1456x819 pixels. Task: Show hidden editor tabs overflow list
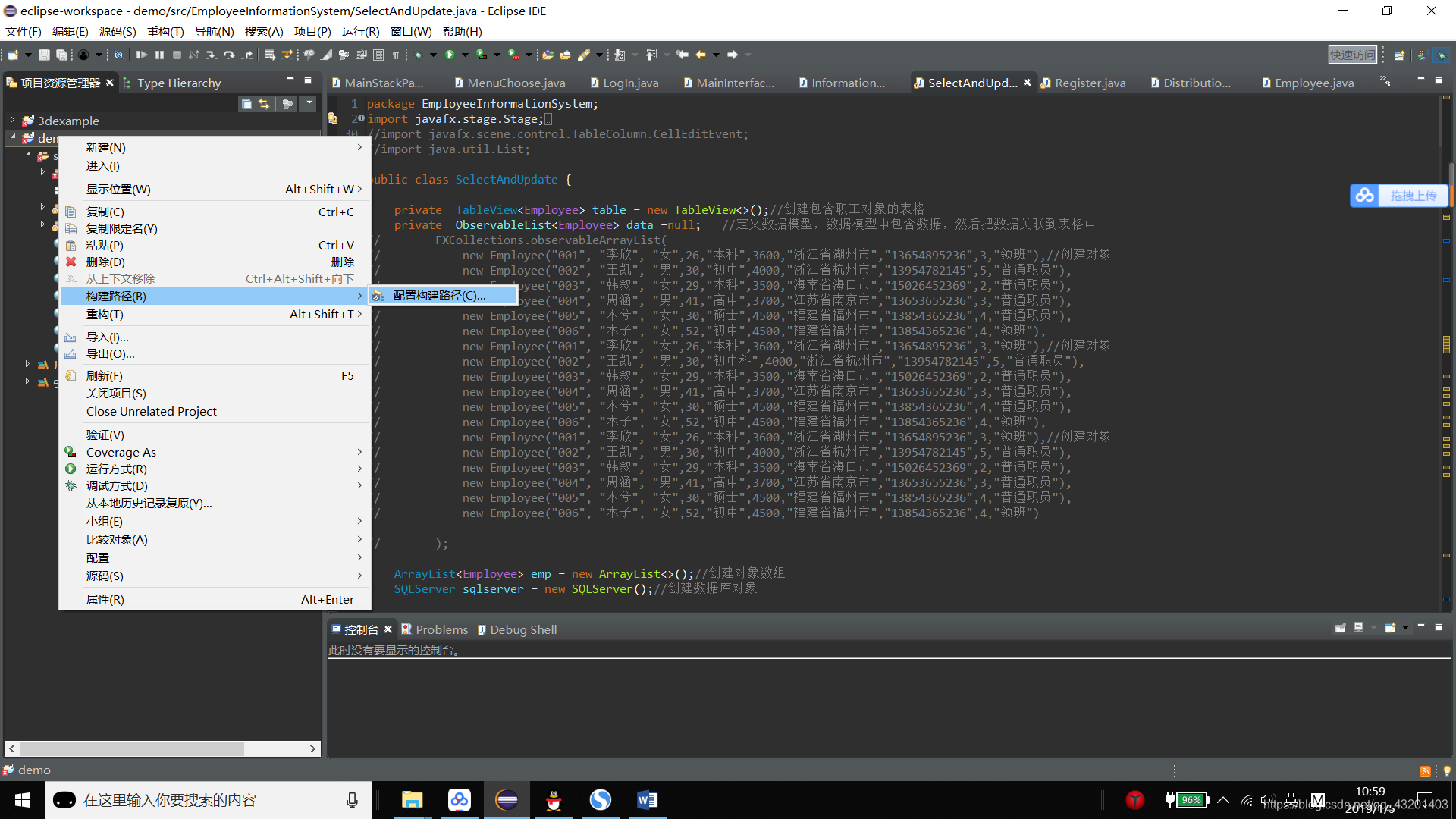[x=1385, y=81]
